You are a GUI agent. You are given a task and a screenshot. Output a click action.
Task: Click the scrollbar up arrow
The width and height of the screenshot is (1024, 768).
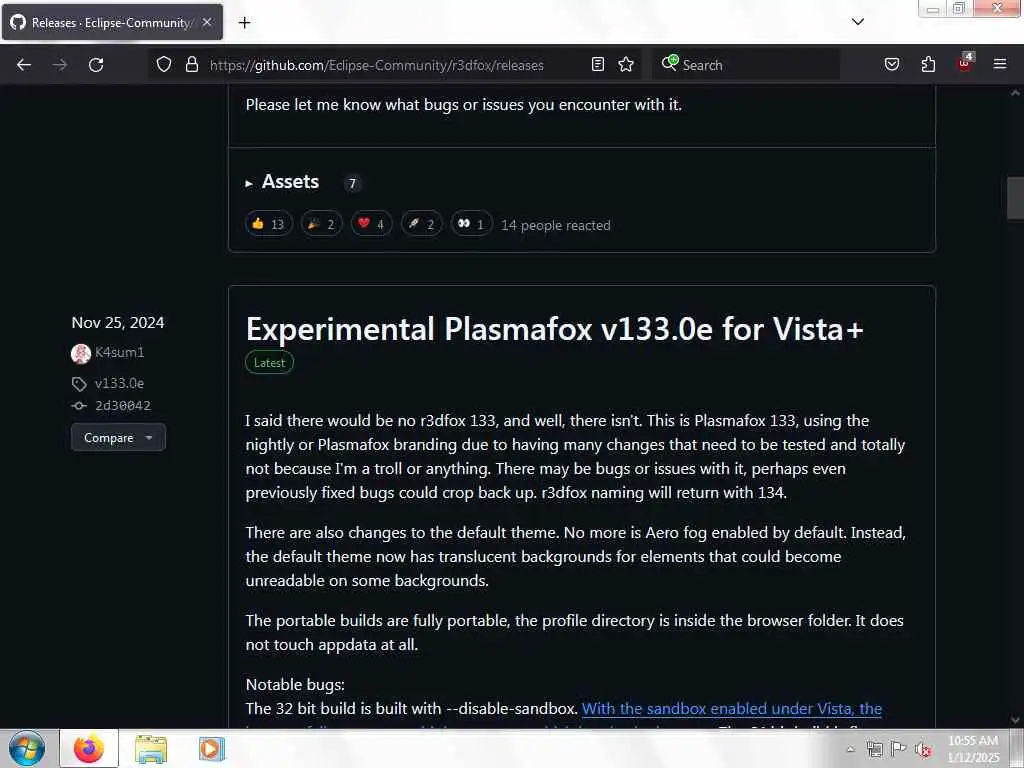1015,93
